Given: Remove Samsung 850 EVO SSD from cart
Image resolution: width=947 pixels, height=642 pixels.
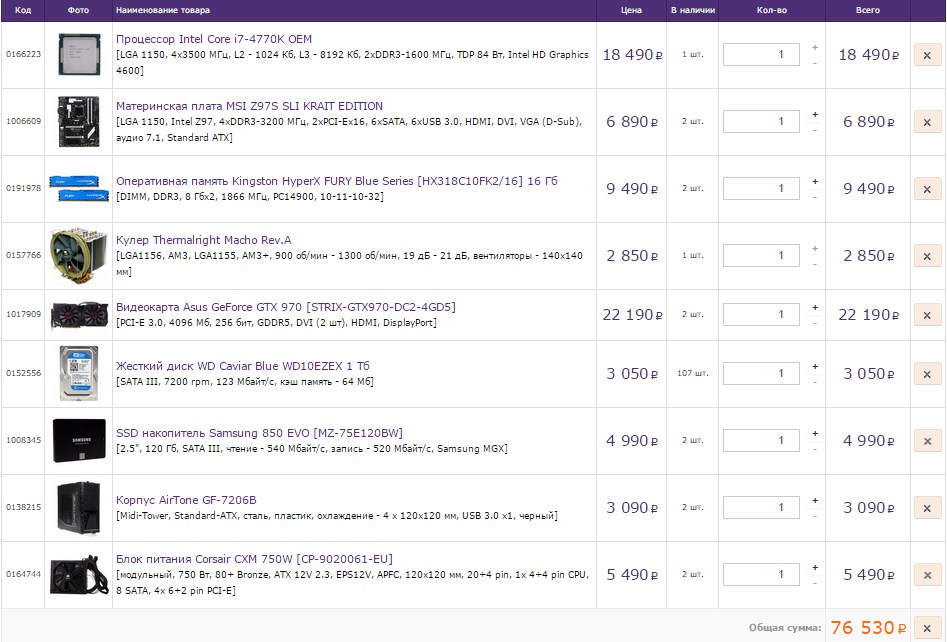Looking at the screenshot, I should 927,441.
